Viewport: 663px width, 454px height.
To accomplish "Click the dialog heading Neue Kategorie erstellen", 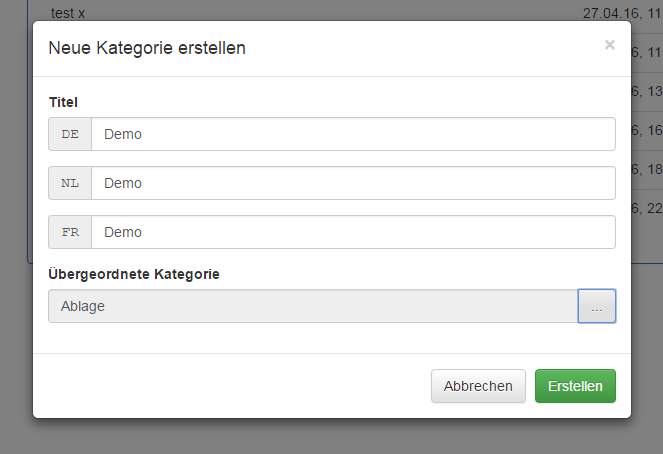I will (147, 48).
